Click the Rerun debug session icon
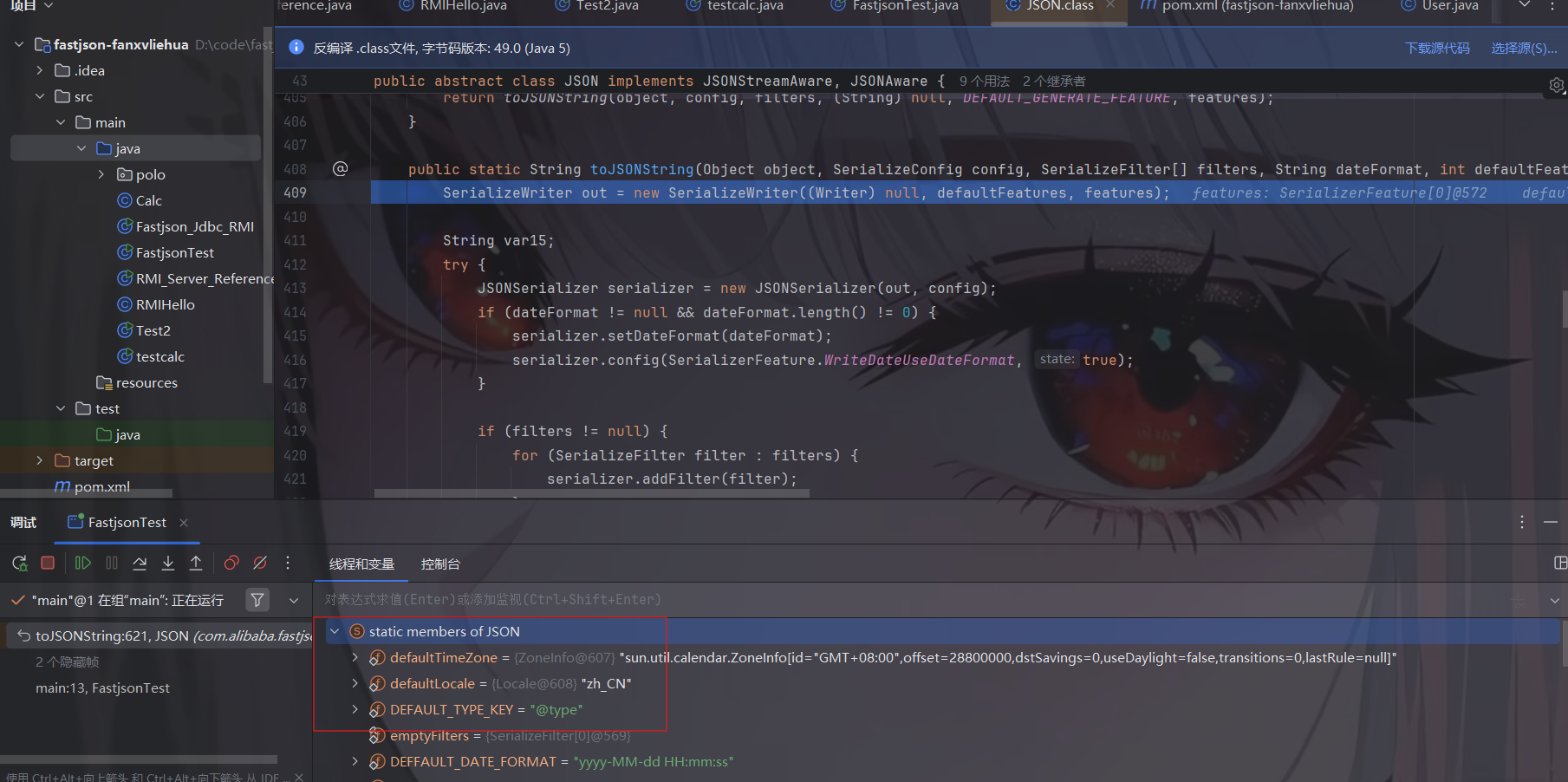 pyautogui.click(x=19, y=564)
